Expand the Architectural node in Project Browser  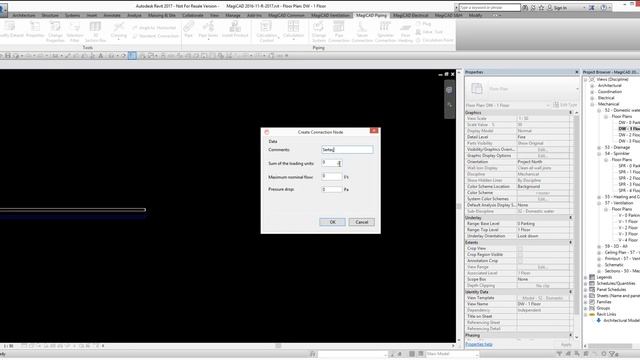[x=592, y=86]
